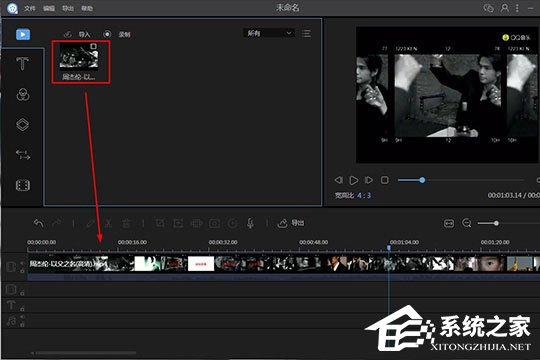Click the Crop tool in timeline toolbar

click(160, 223)
